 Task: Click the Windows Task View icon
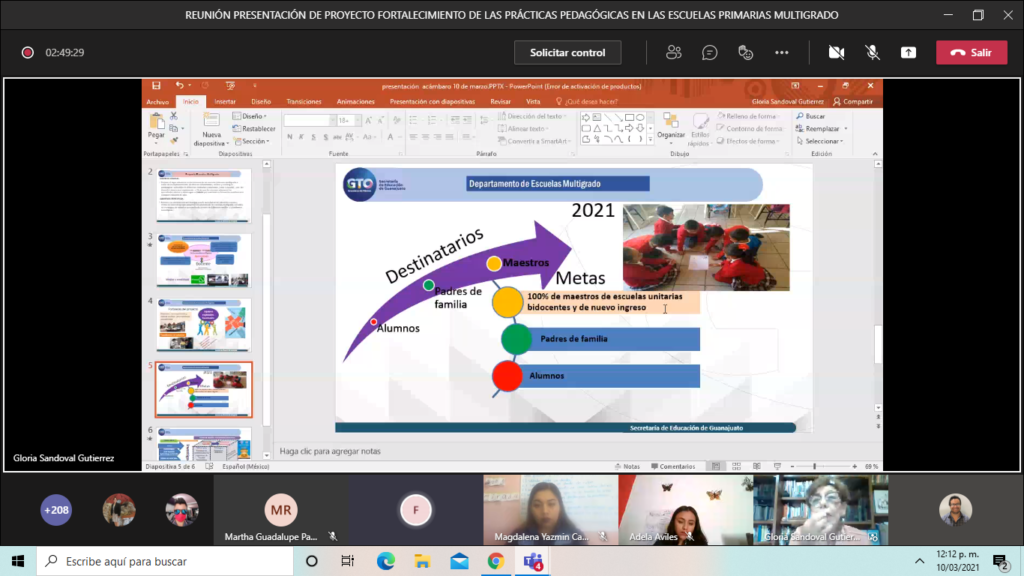[x=347, y=561]
